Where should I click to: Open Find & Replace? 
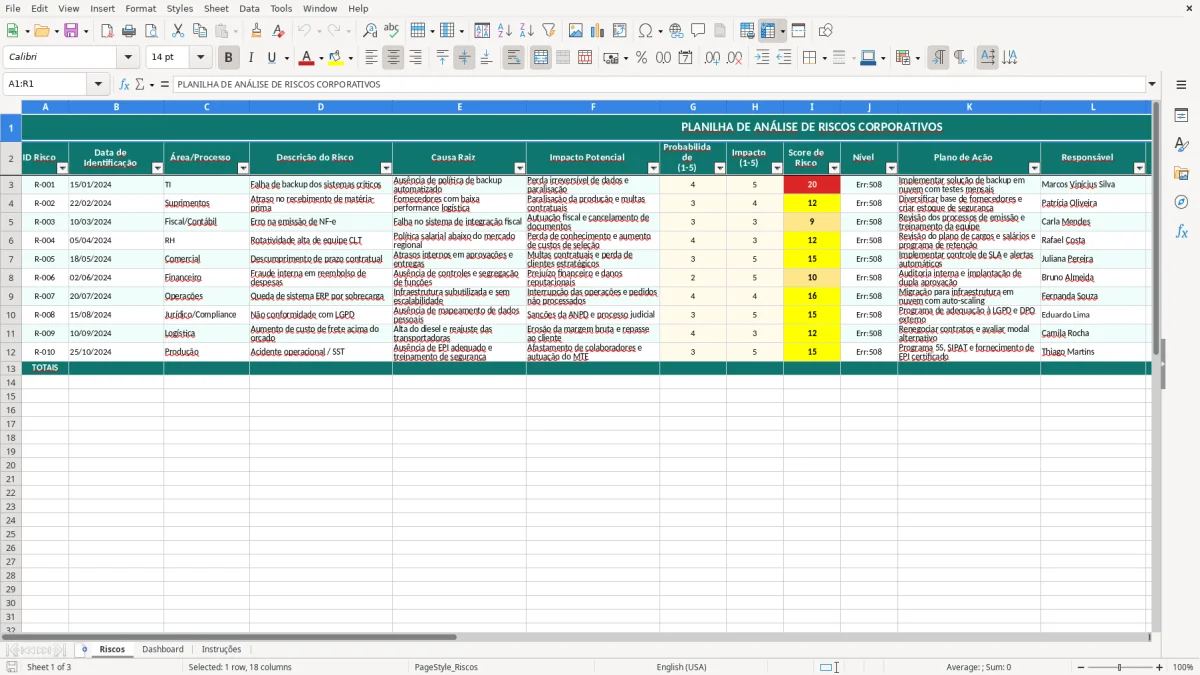(370, 31)
